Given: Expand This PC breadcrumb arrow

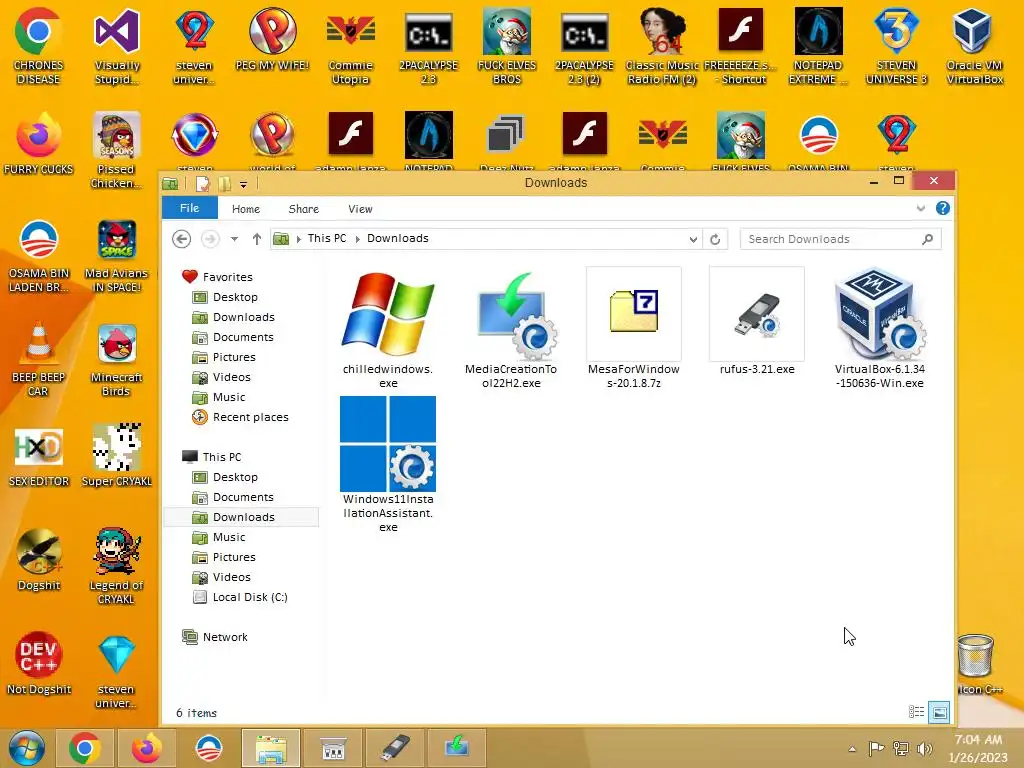Looking at the screenshot, I should pos(358,239).
